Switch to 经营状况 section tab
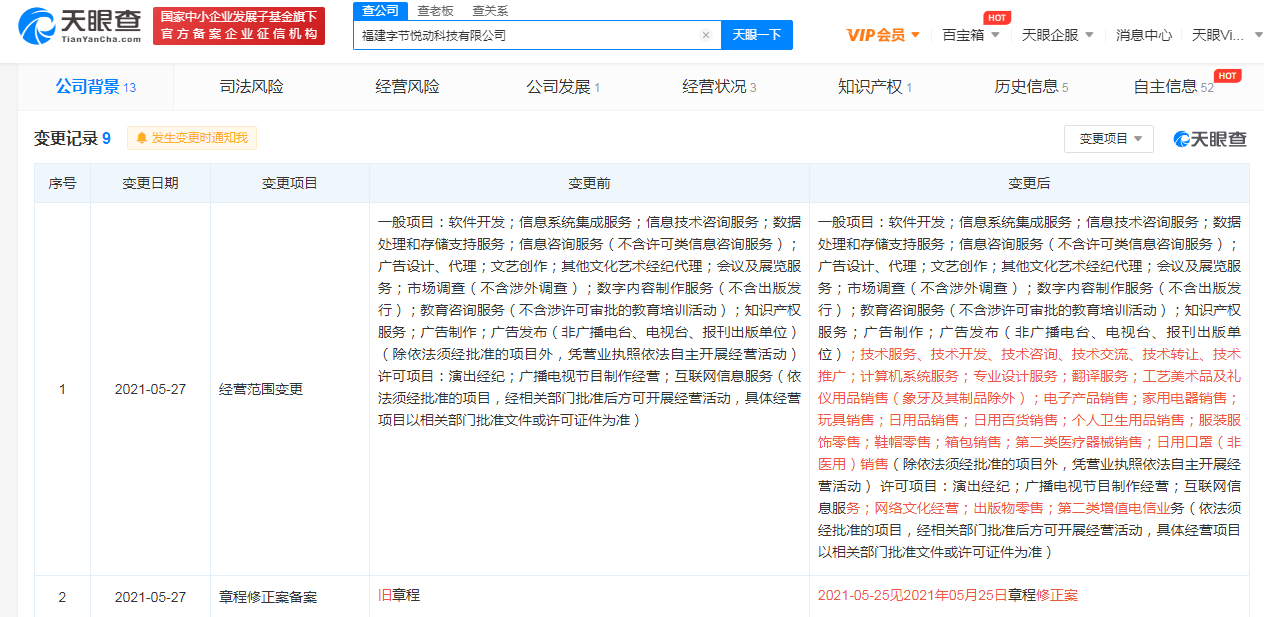 (719, 87)
